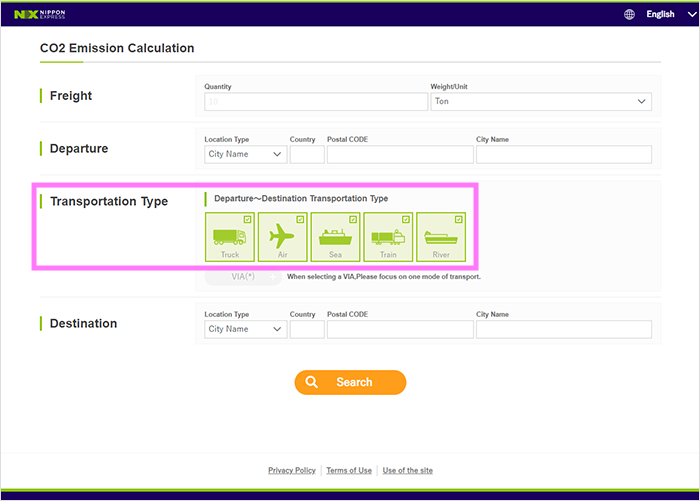The height and width of the screenshot is (501, 700).
Task: Uncheck the River option checkmark
Action: [x=459, y=219]
